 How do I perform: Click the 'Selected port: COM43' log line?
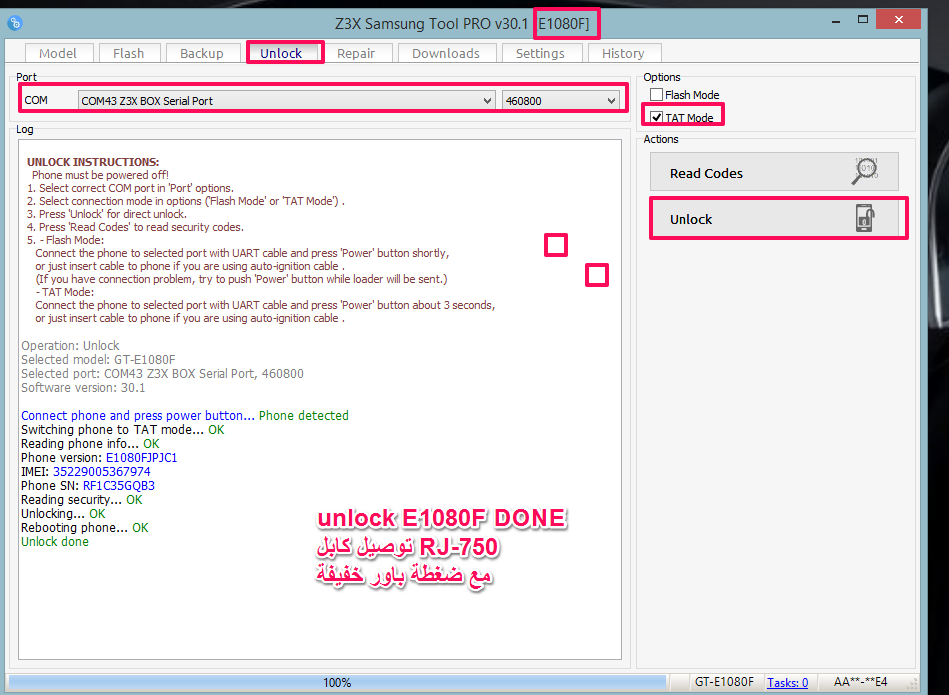pyautogui.click(x=162, y=374)
